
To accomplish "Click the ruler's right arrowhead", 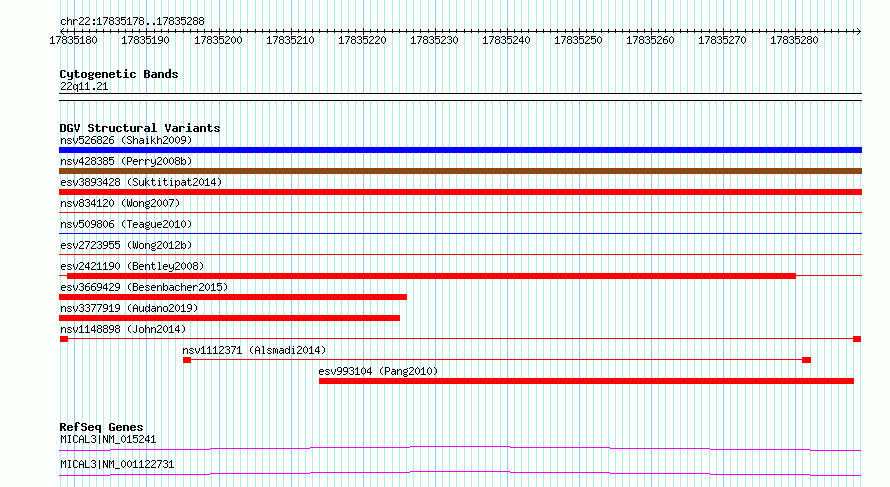I will pyautogui.click(x=859, y=31).
